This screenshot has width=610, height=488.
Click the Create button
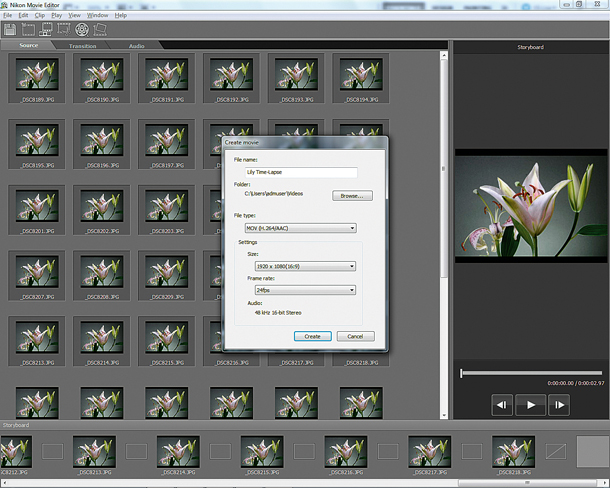[x=313, y=336]
